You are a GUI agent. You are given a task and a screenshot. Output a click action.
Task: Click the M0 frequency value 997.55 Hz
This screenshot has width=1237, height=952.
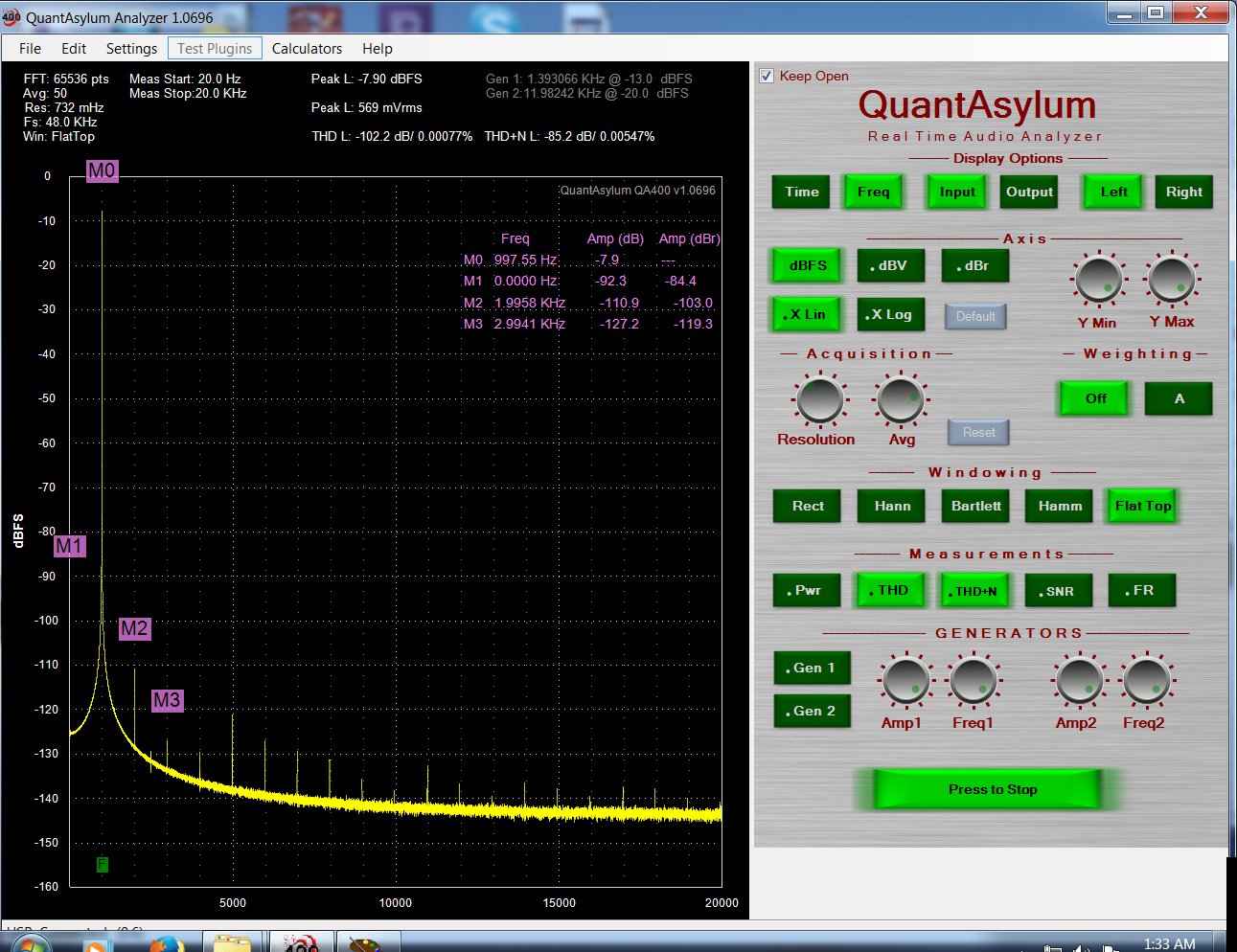[x=525, y=260]
